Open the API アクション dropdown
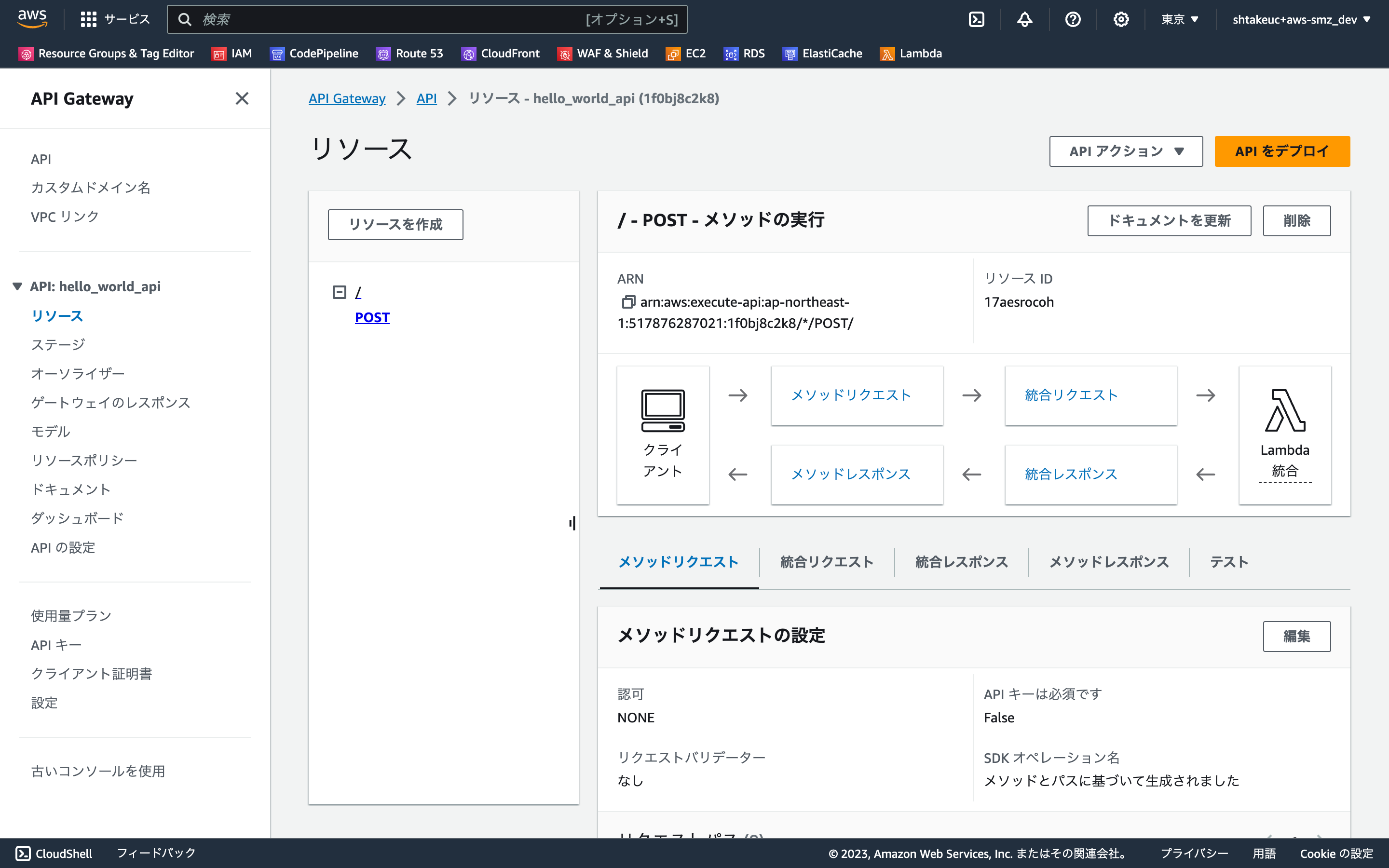The height and width of the screenshot is (868, 1389). [x=1126, y=151]
